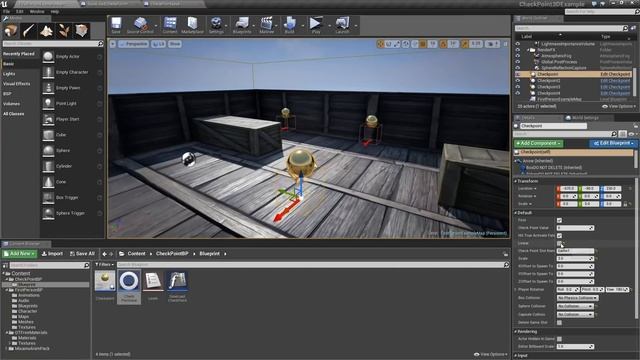Click the Location X value field

(568, 189)
